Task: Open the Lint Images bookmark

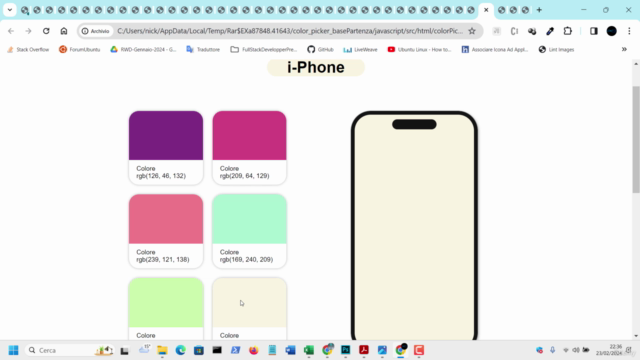Action: coord(556,49)
